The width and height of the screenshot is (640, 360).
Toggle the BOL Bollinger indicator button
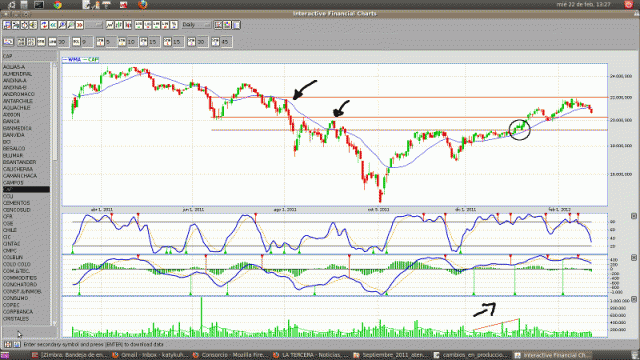coord(76,42)
